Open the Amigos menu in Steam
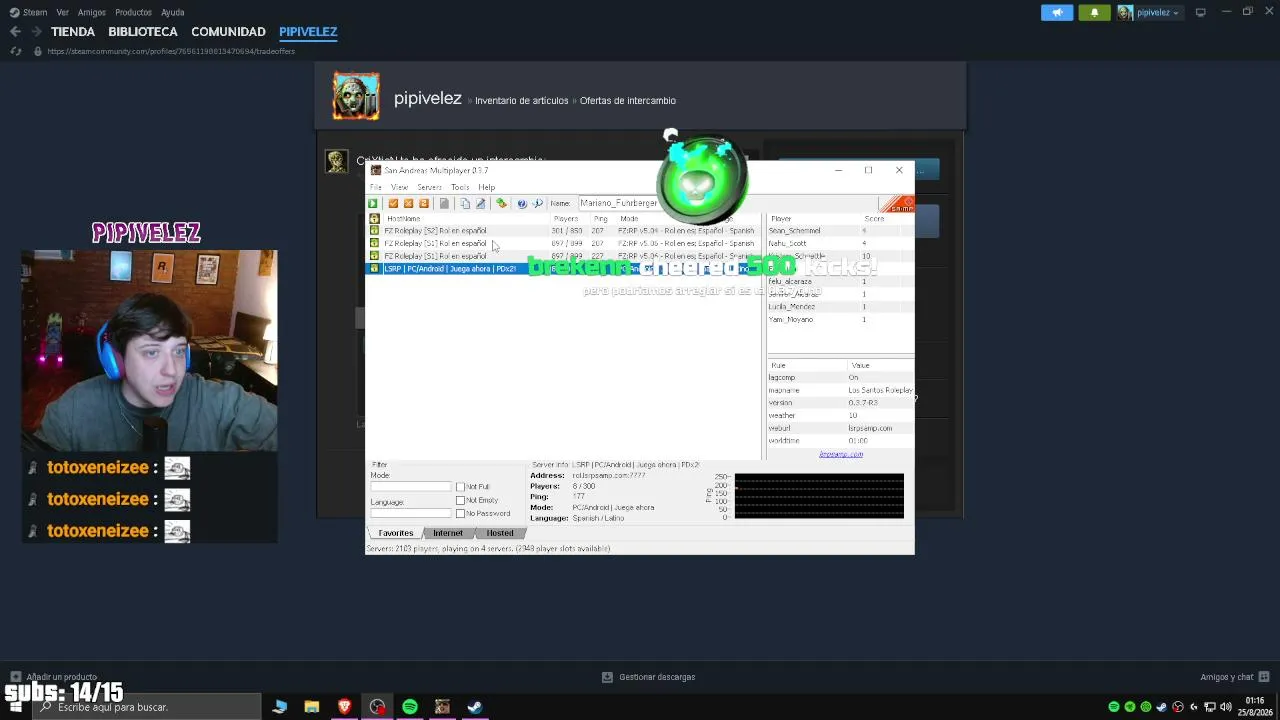 [92, 12]
